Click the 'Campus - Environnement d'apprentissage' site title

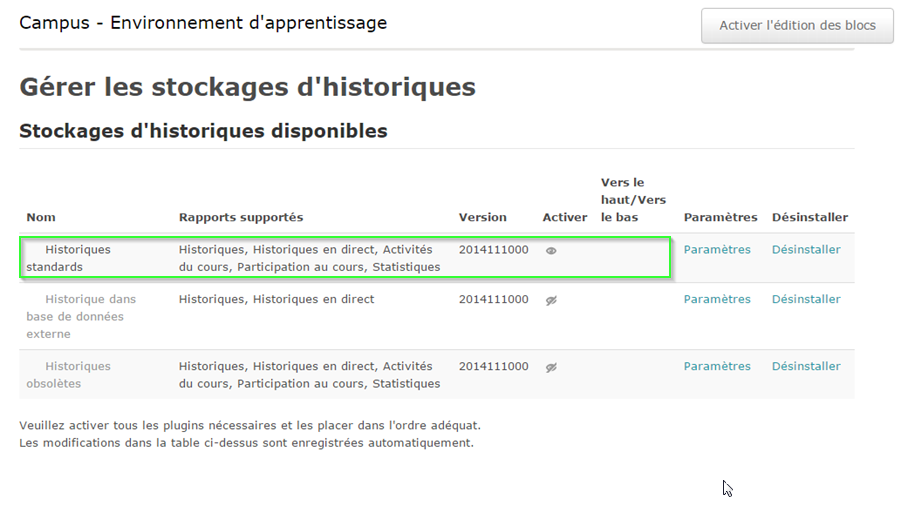click(203, 23)
